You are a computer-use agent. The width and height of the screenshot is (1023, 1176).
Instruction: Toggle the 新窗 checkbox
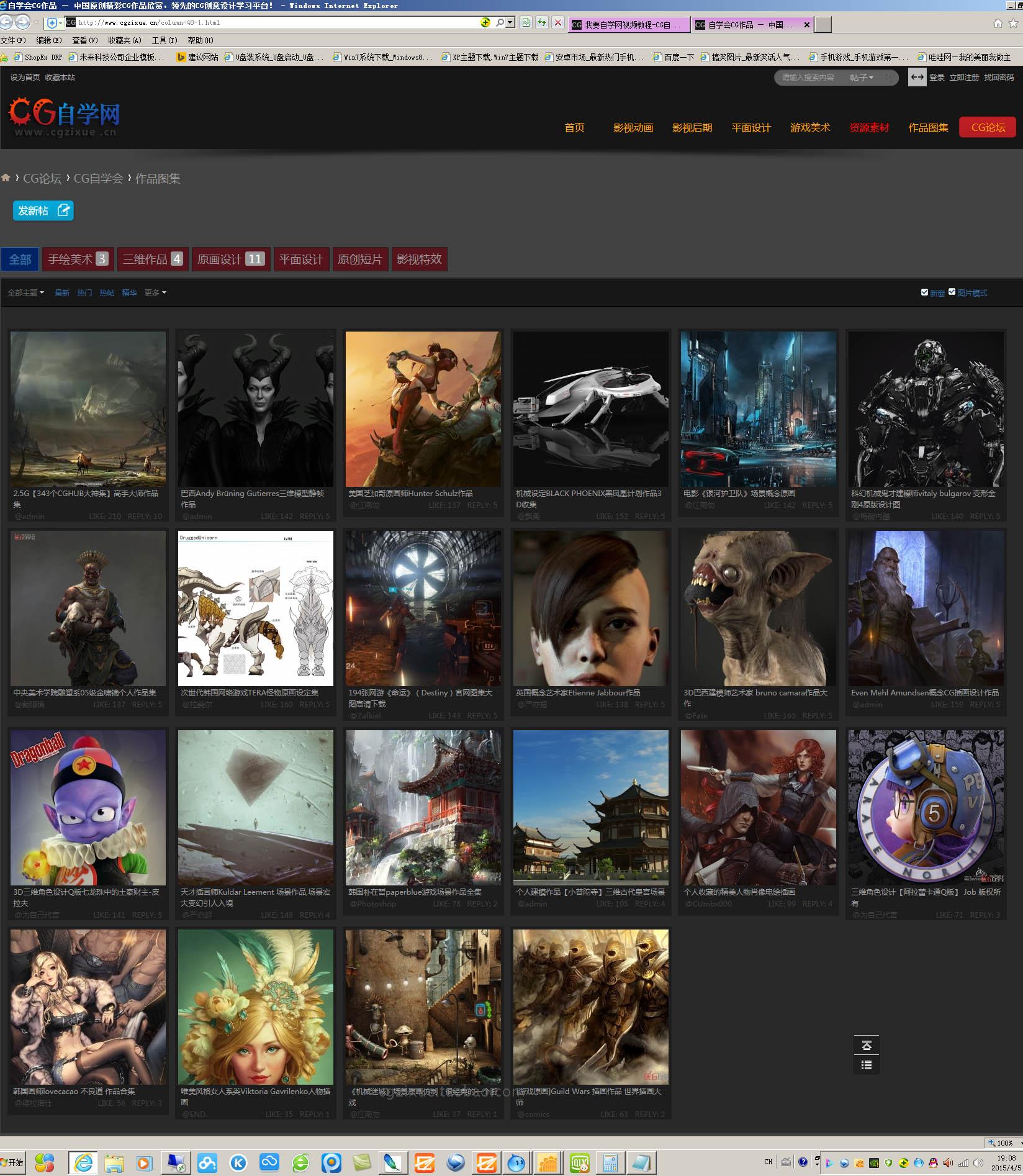(x=924, y=292)
